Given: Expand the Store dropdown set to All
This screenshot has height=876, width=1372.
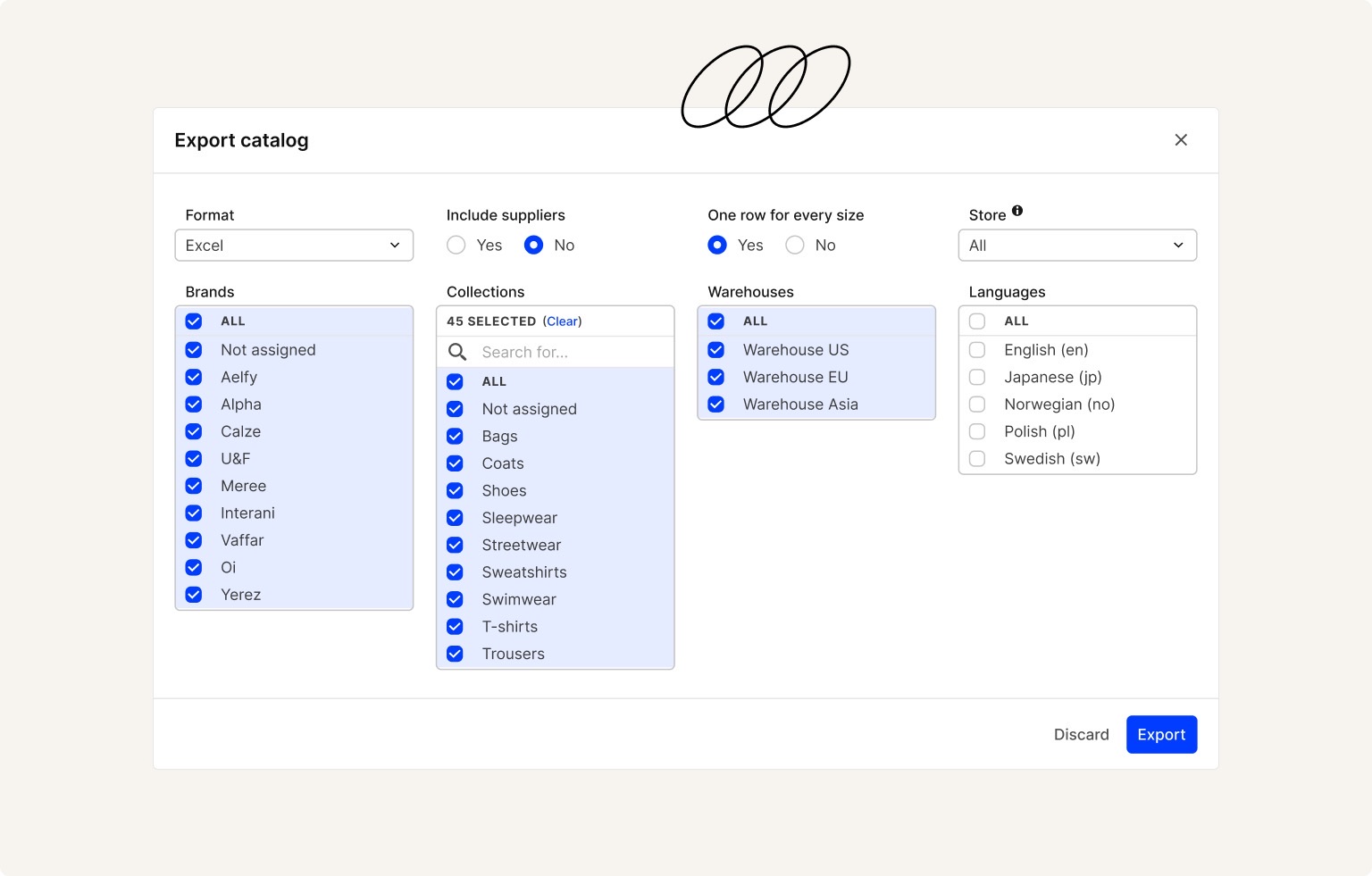Looking at the screenshot, I should point(1077,246).
